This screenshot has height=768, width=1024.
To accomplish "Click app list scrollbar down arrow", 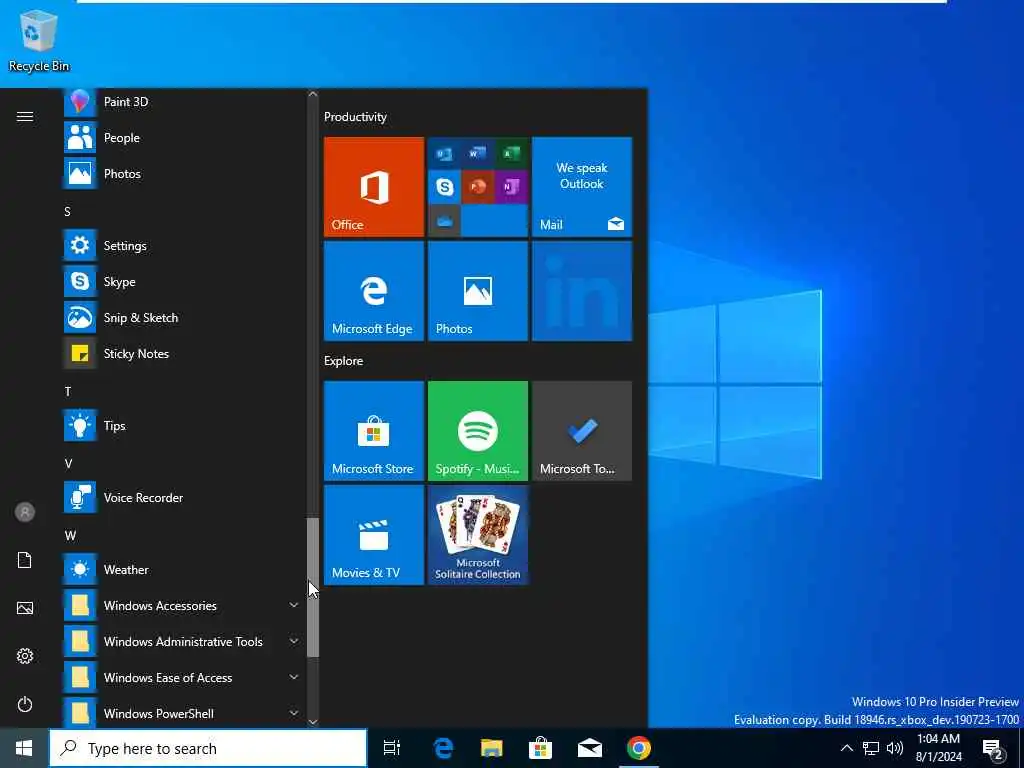I will 313,722.
